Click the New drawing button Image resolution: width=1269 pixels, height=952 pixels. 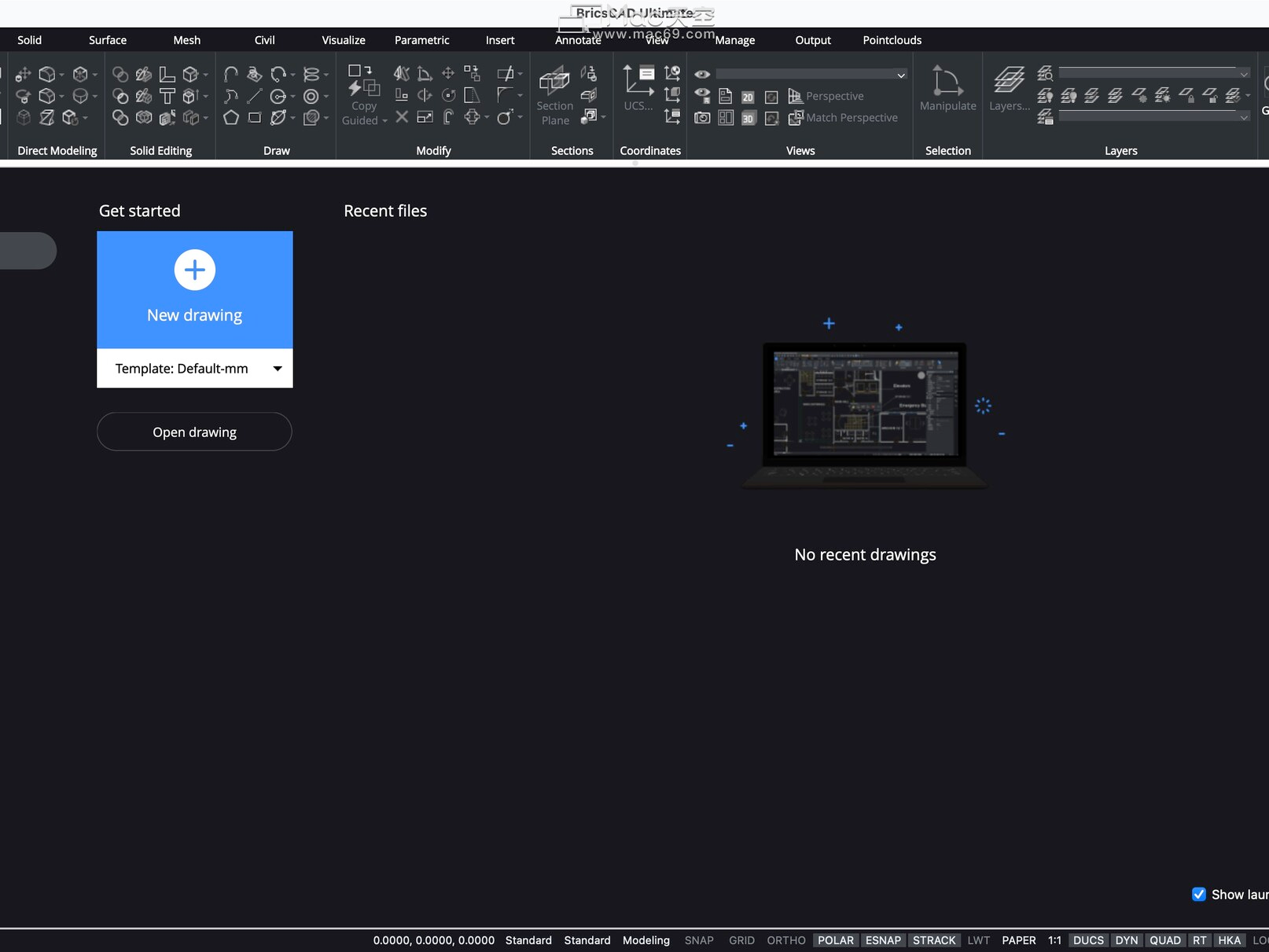click(194, 289)
